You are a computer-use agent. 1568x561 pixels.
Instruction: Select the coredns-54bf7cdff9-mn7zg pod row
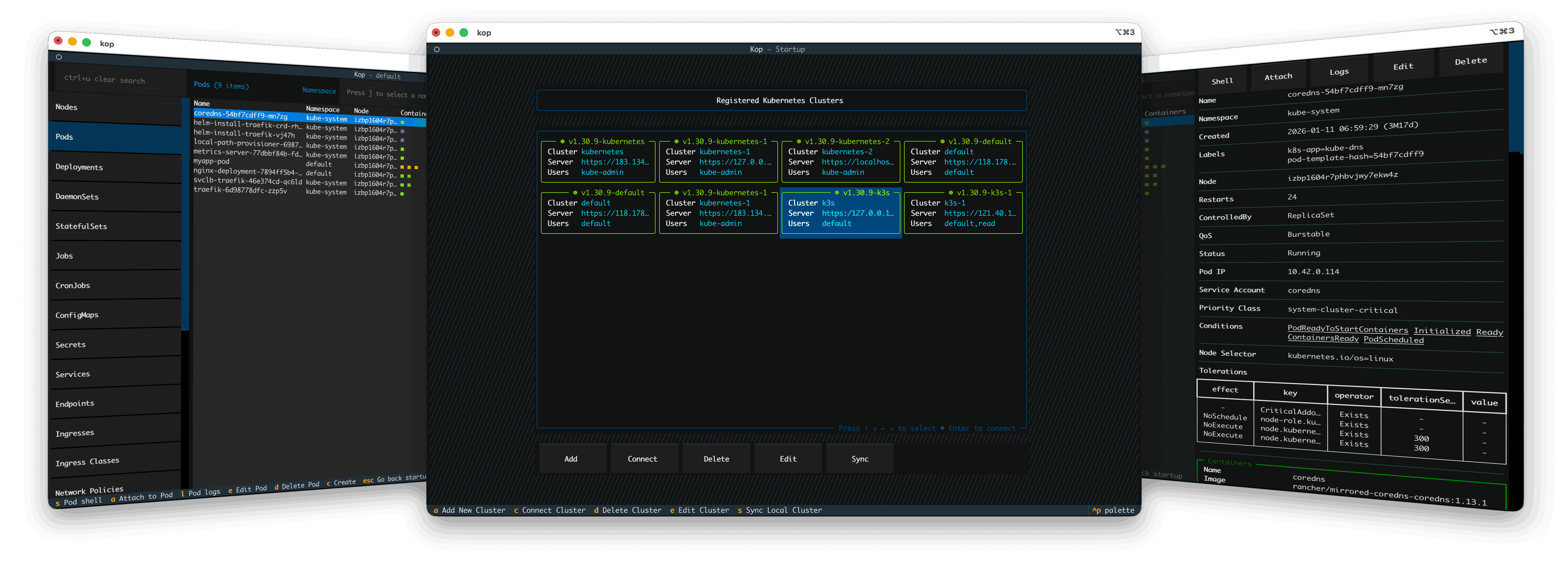(x=309, y=118)
